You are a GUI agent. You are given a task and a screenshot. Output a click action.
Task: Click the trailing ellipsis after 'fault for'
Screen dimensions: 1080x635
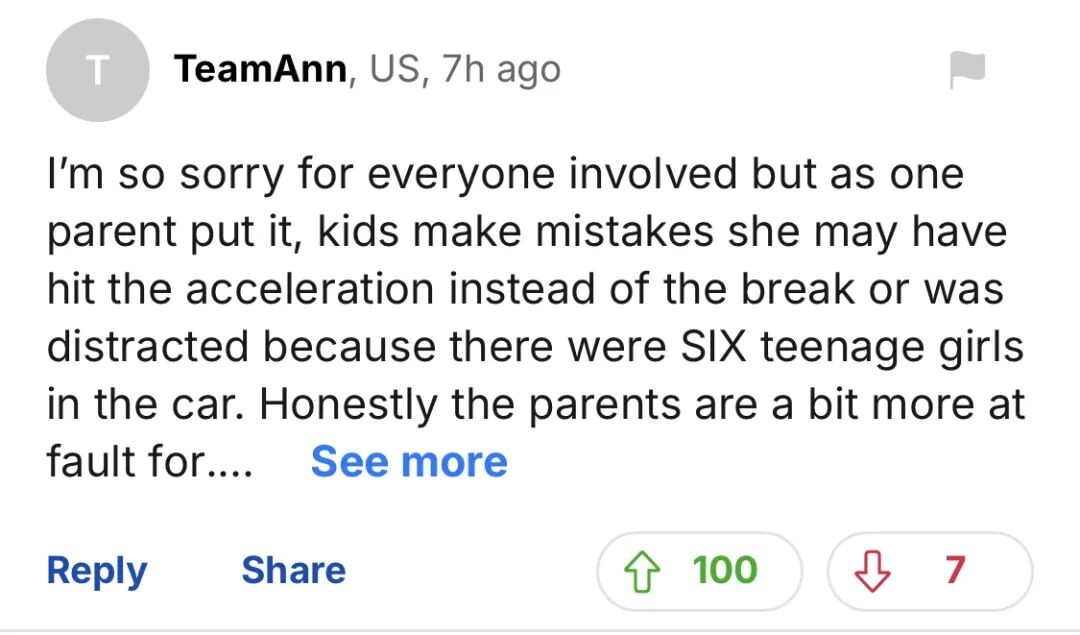tap(230, 464)
